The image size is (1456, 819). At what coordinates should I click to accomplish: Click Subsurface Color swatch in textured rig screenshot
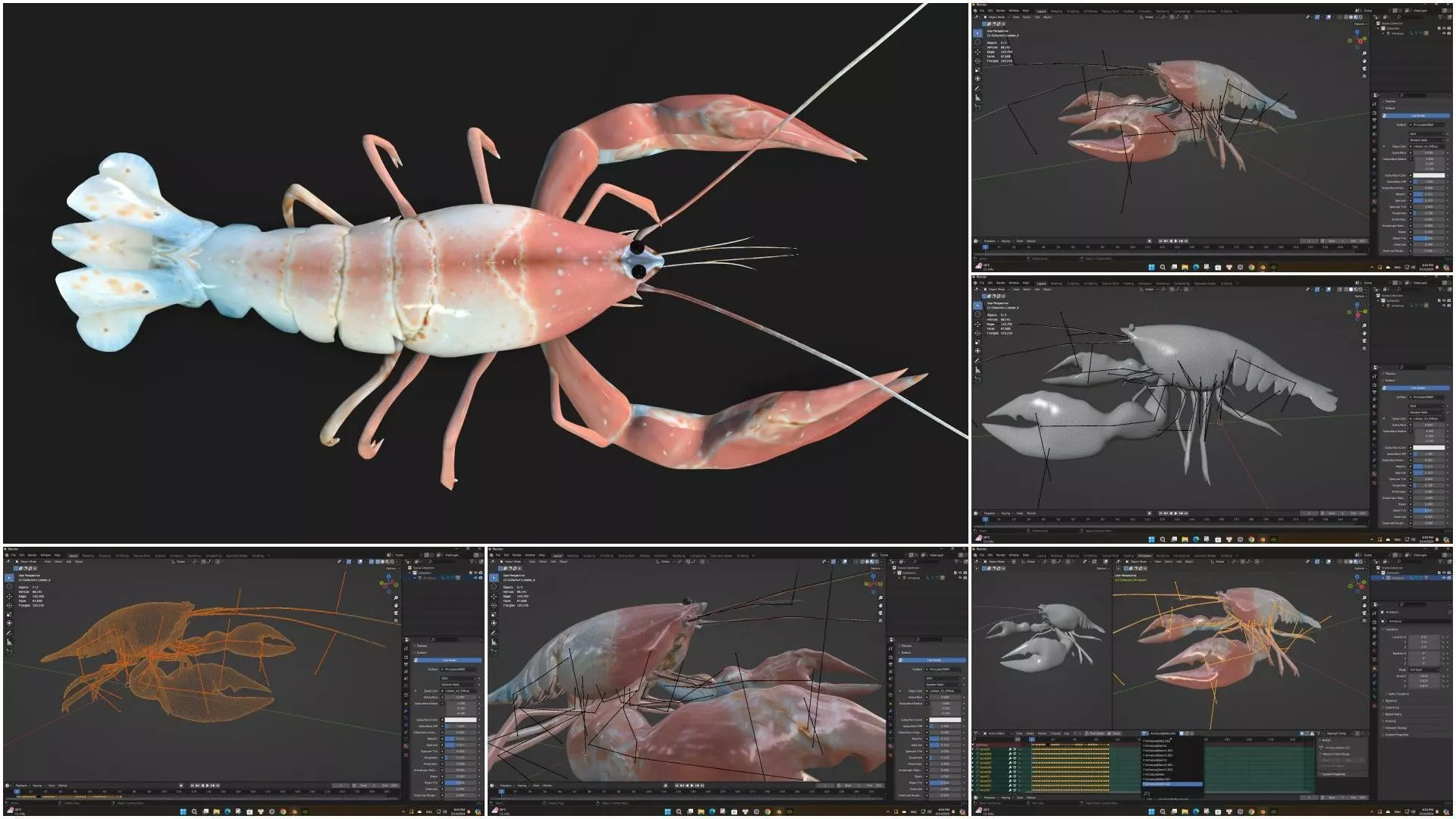(x=1429, y=175)
